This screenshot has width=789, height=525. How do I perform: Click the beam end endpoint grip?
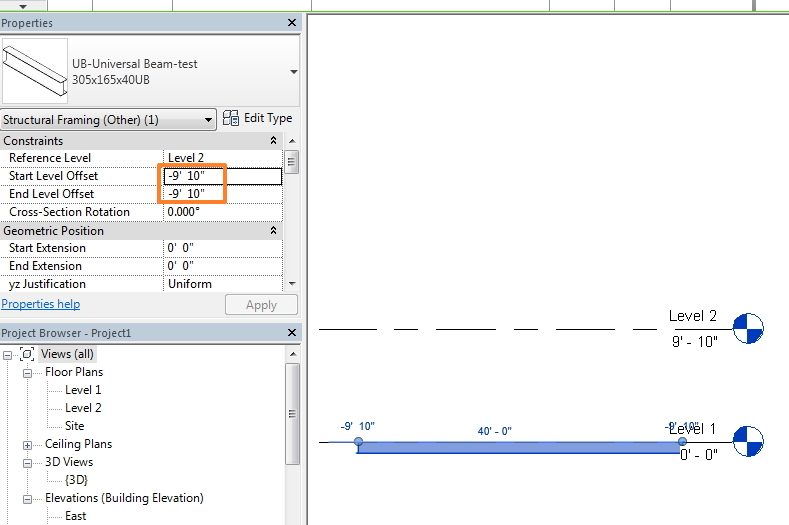click(682, 441)
